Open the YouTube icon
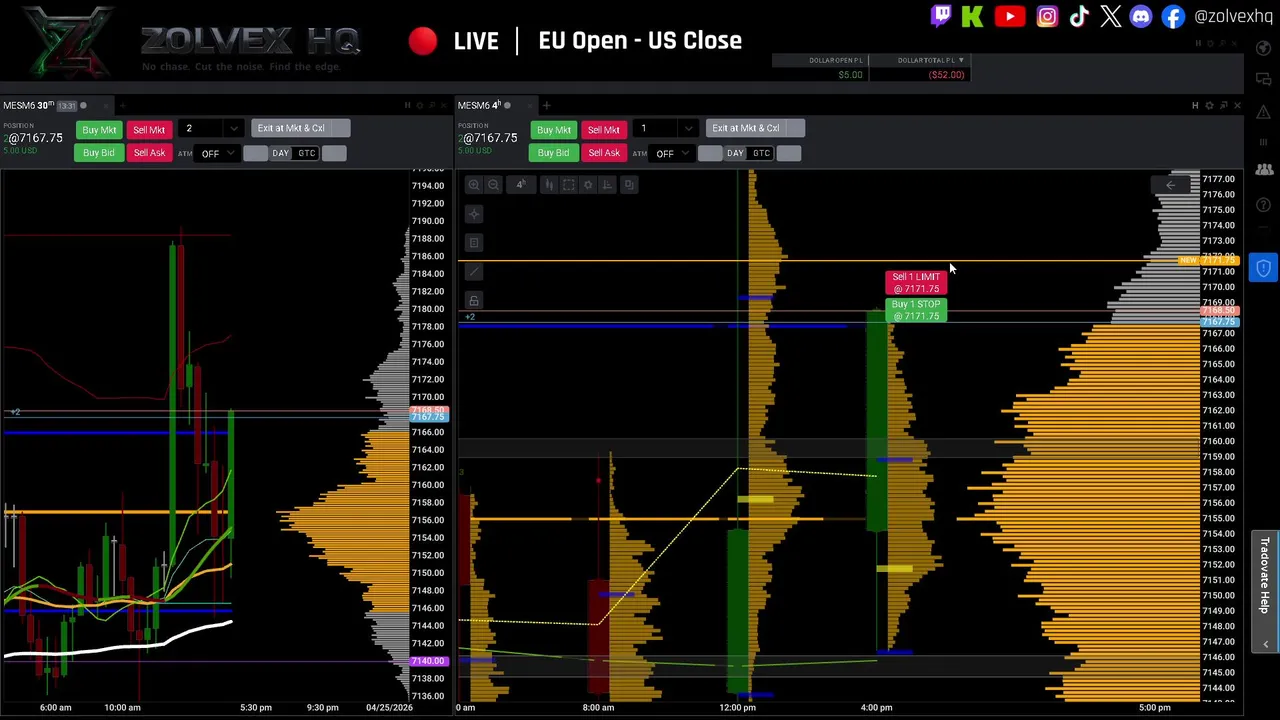1280x720 pixels. click(x=1009, y=16)
